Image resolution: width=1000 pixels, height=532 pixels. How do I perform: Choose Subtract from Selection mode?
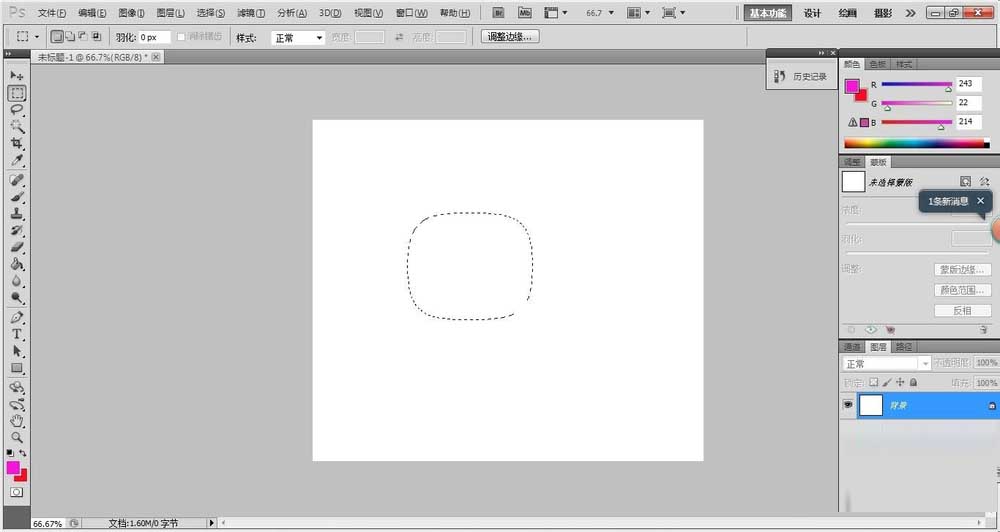pos(83,37)
